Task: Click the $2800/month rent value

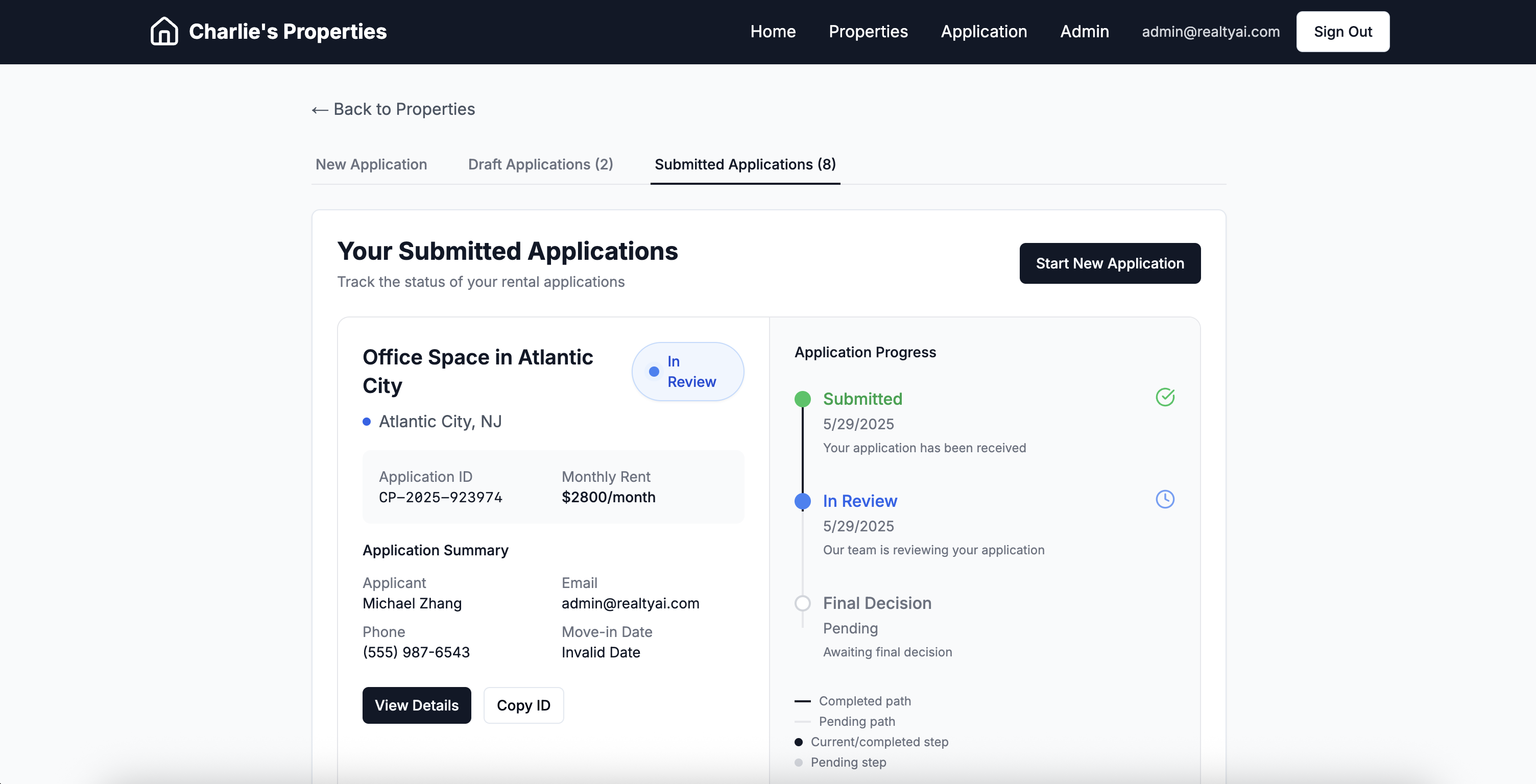Action: pos(608,497)
